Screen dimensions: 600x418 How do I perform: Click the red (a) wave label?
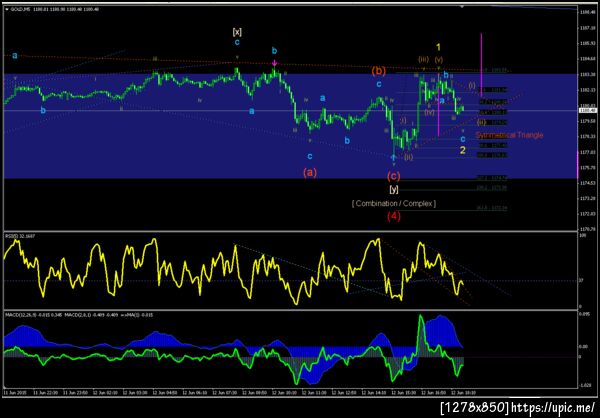(x=310, y=173)
